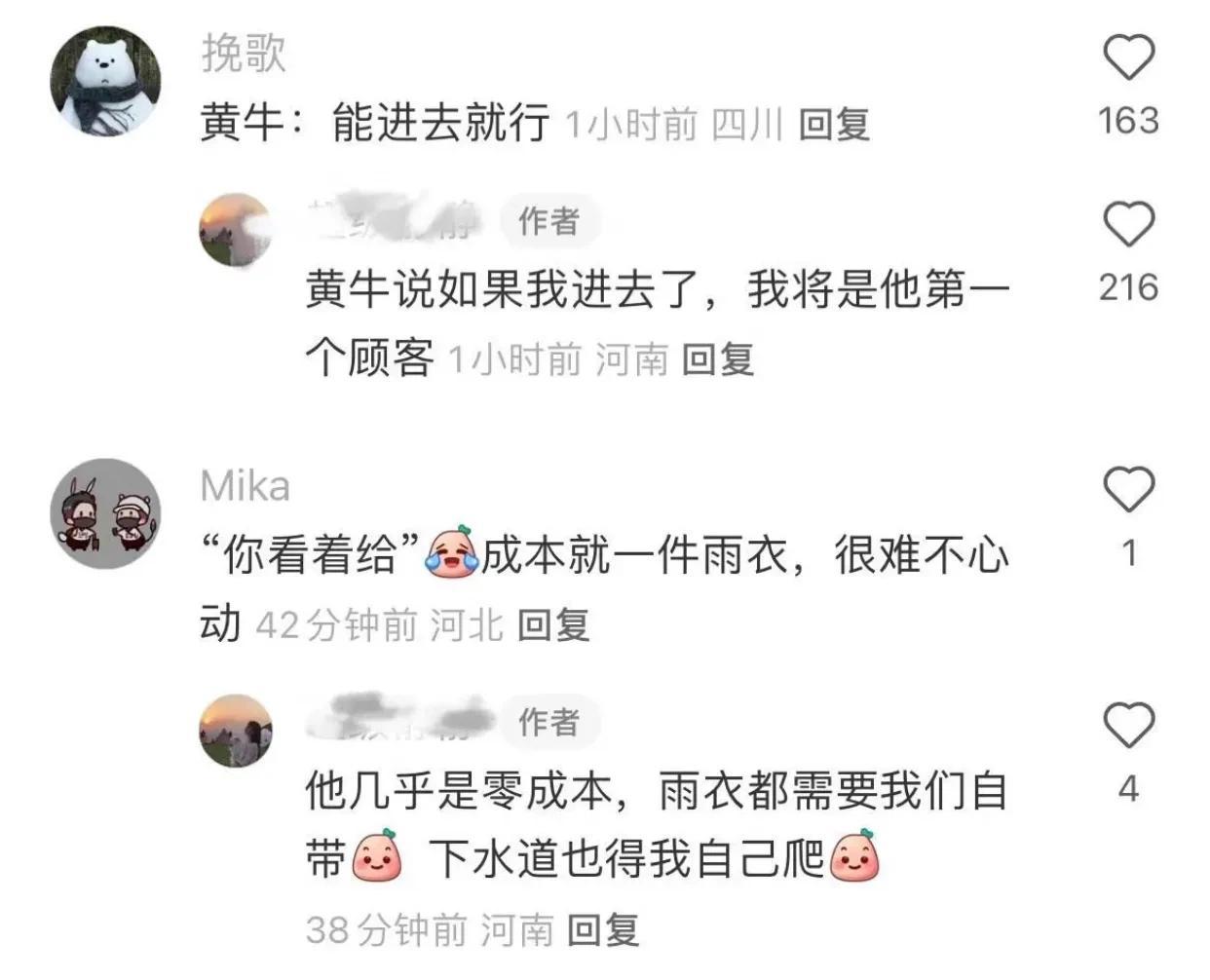Open Mika's cartoon avatar
1210x980 pixels.
click(105, 513)
